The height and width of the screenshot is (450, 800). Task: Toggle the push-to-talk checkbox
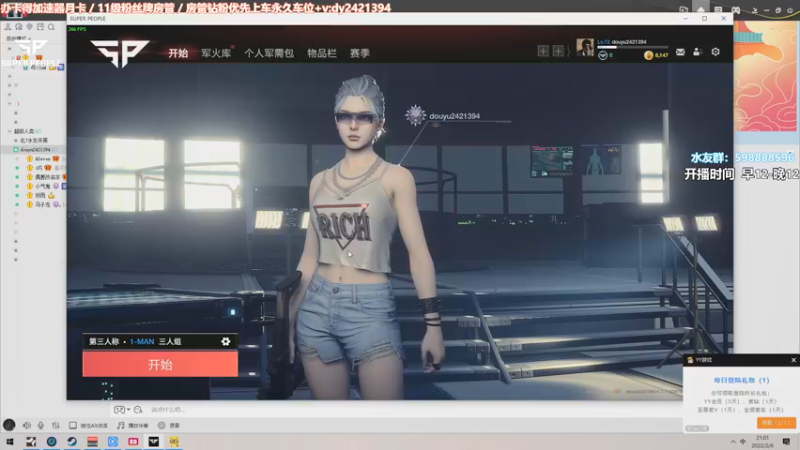point(73,425)
